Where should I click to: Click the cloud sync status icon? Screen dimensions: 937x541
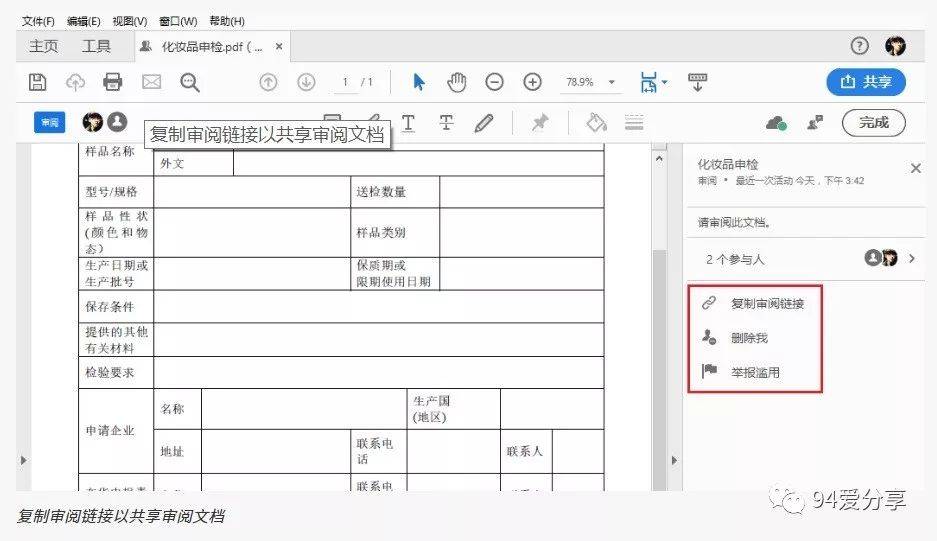tap(776, 123)
